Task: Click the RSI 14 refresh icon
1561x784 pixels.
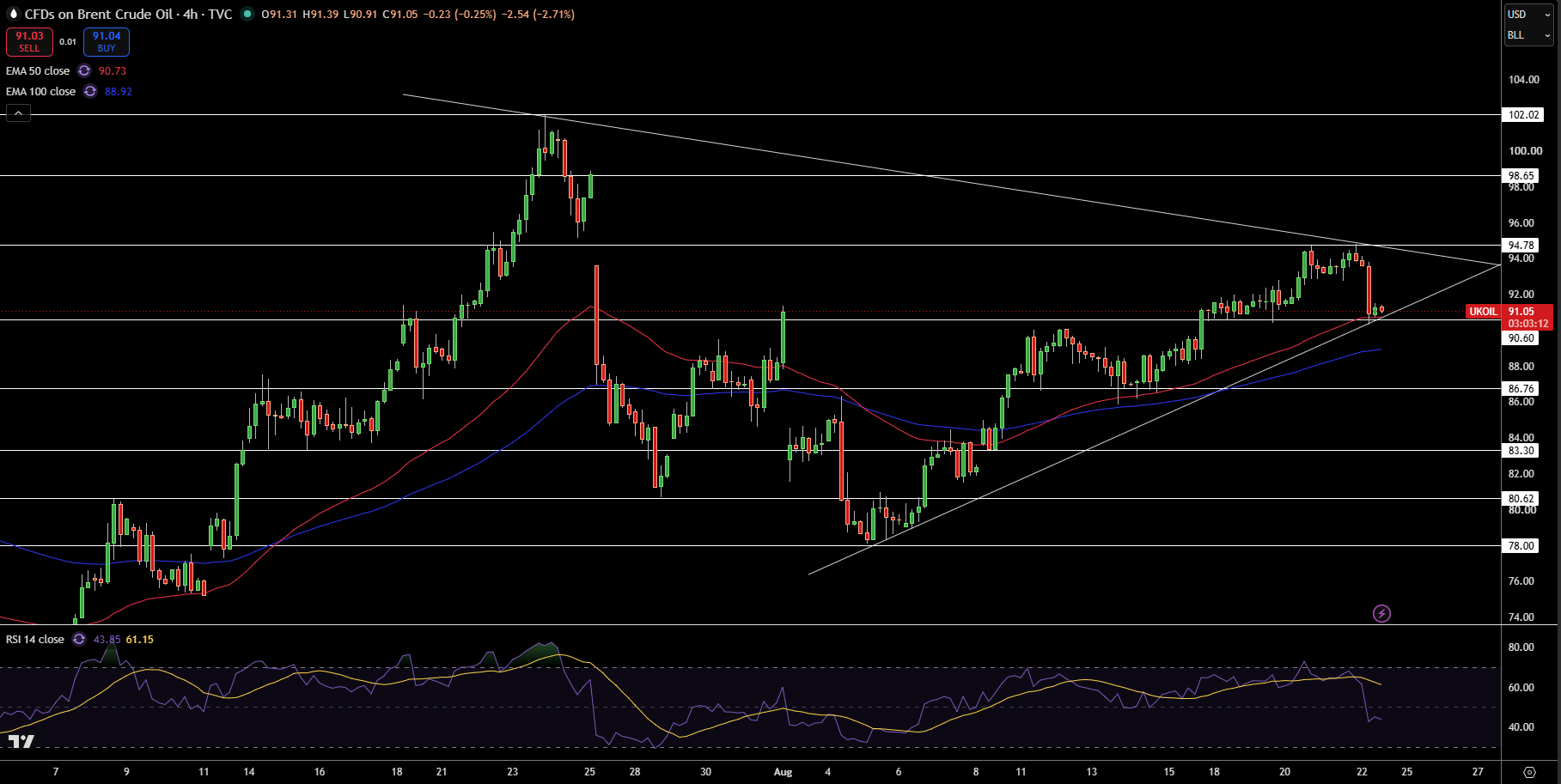Action: pos(79,640)
